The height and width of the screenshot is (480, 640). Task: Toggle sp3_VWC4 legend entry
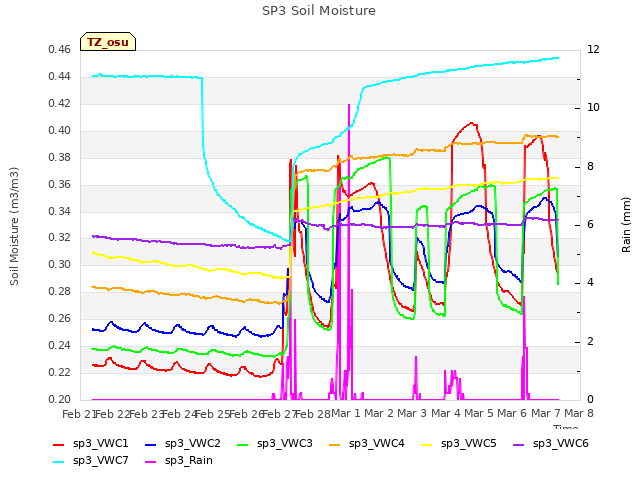367,444
